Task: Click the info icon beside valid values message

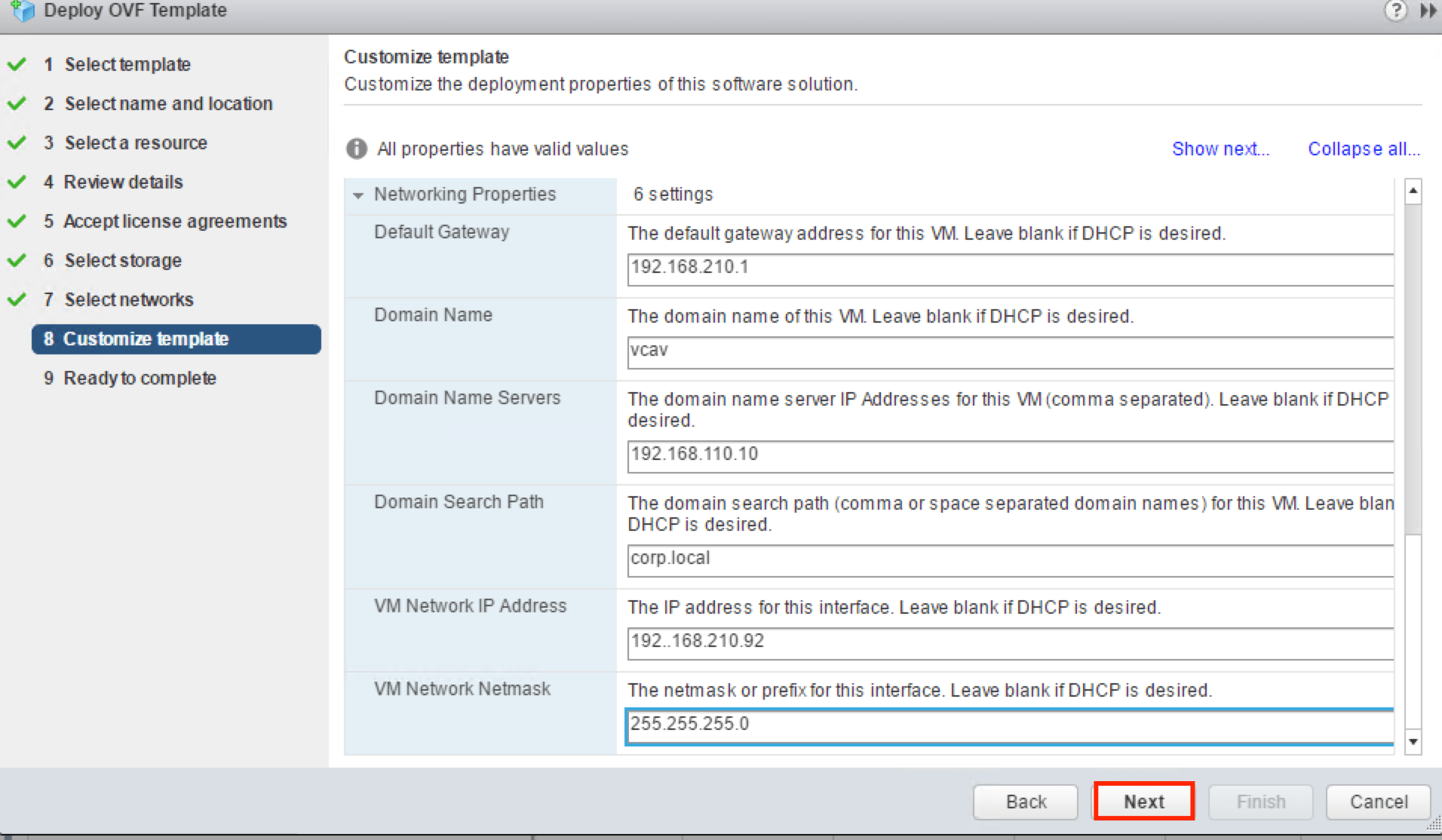Action: (356, 149)
